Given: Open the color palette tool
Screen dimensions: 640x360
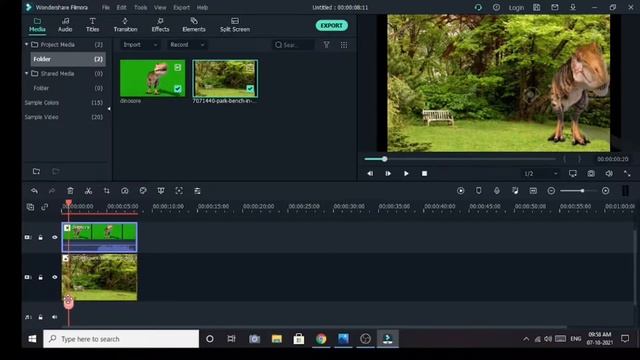Looking at the screenshot, I should point(143,191).
